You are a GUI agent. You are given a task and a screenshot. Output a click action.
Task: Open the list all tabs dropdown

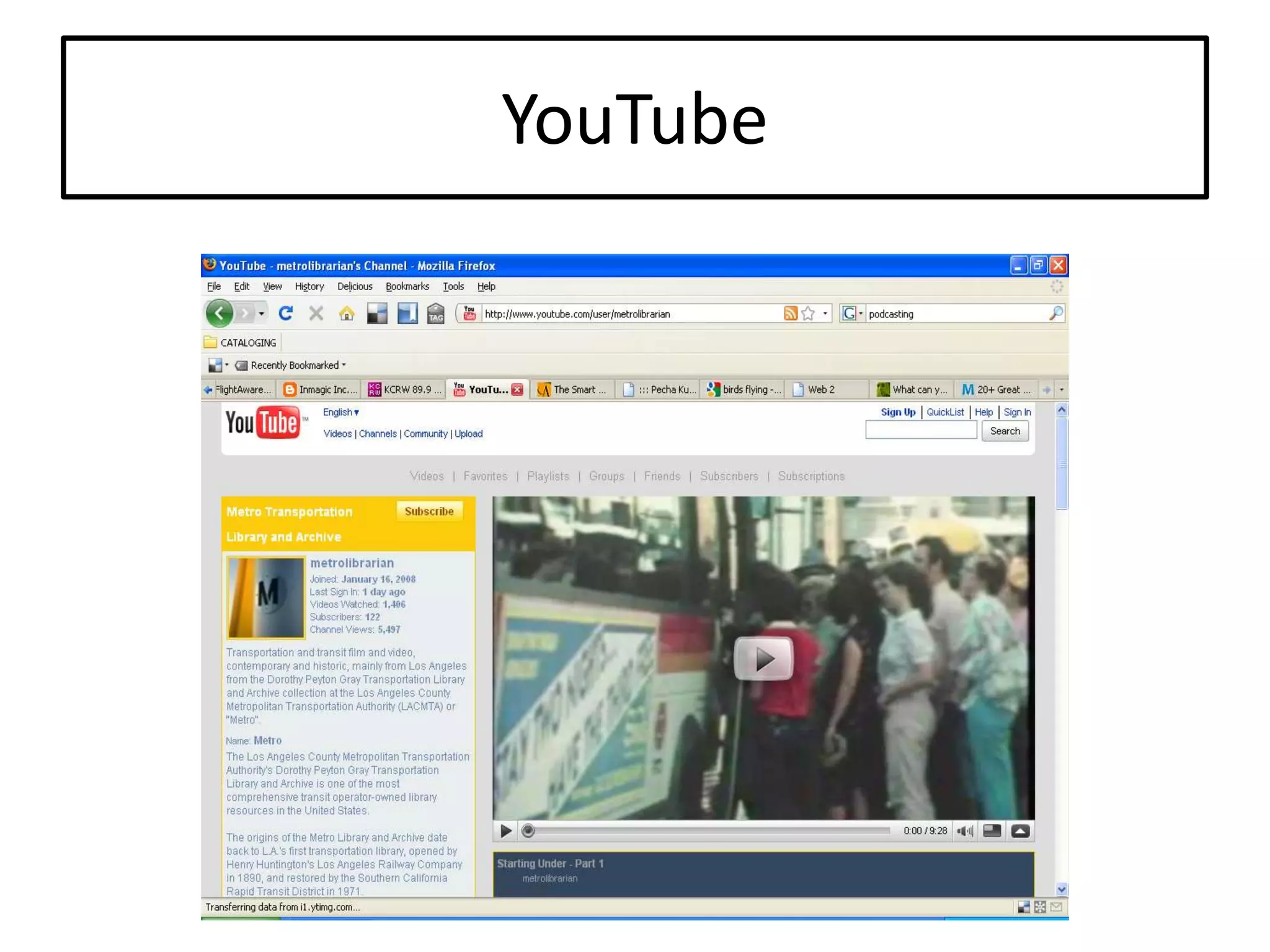(x=1061, y=390)
